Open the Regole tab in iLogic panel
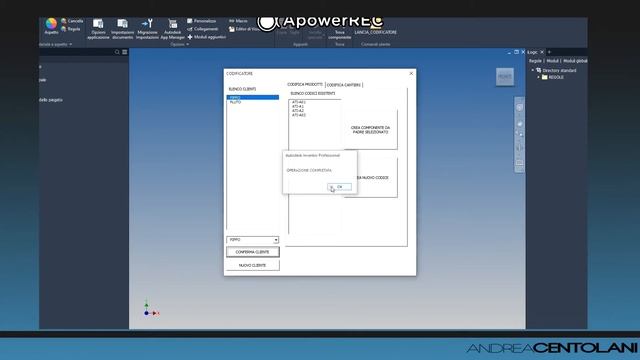The height and width of the screenshot is (360, 640). point(535,61)
